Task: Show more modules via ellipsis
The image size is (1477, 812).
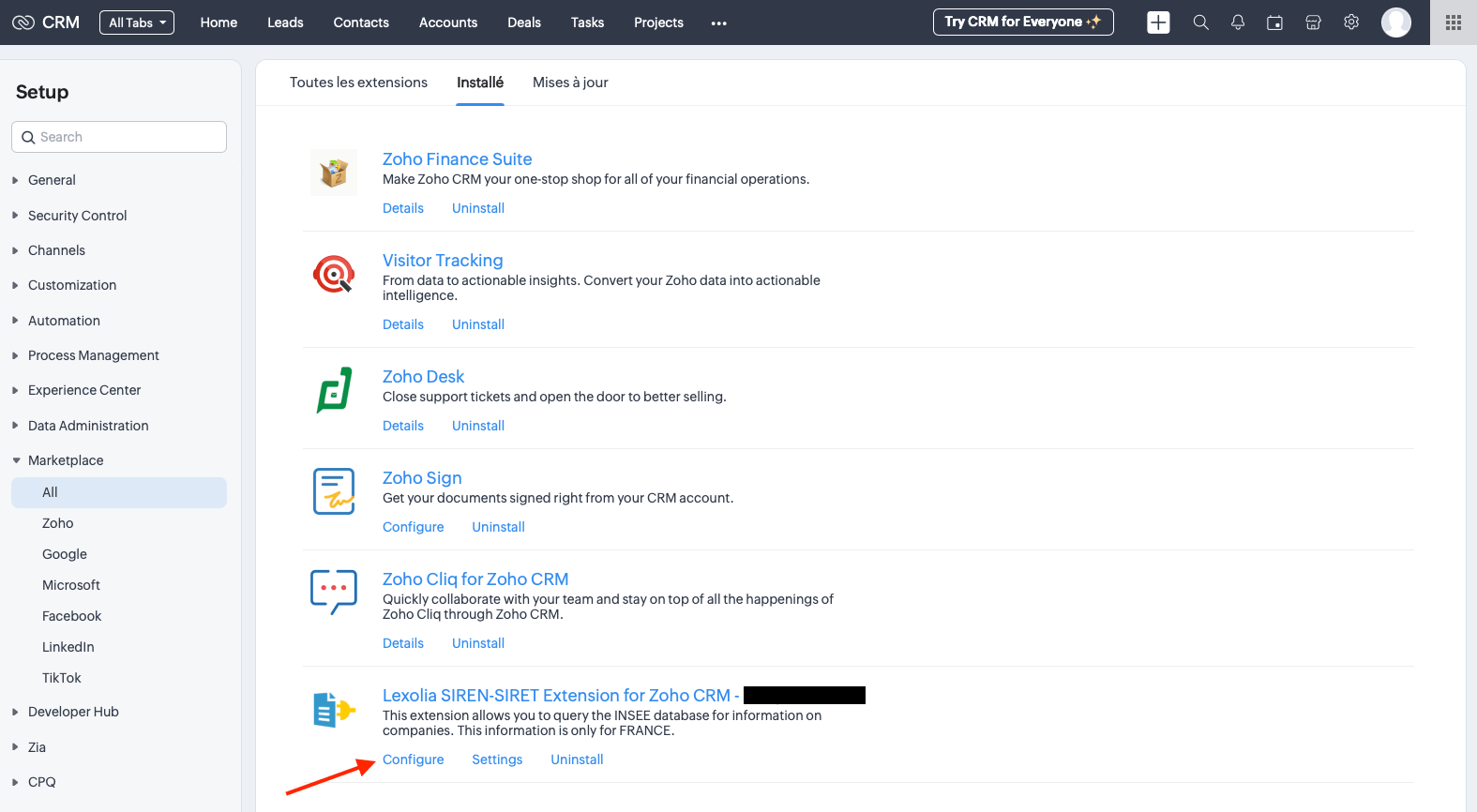Action: click(719, 23)
